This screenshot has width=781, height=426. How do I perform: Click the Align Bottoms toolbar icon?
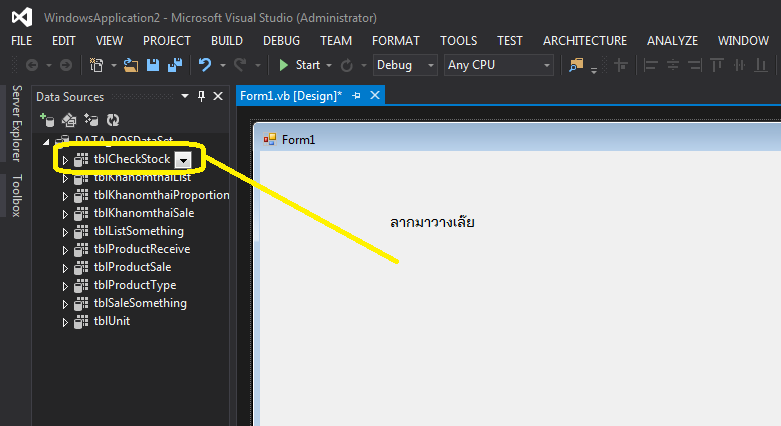[761, 65]
